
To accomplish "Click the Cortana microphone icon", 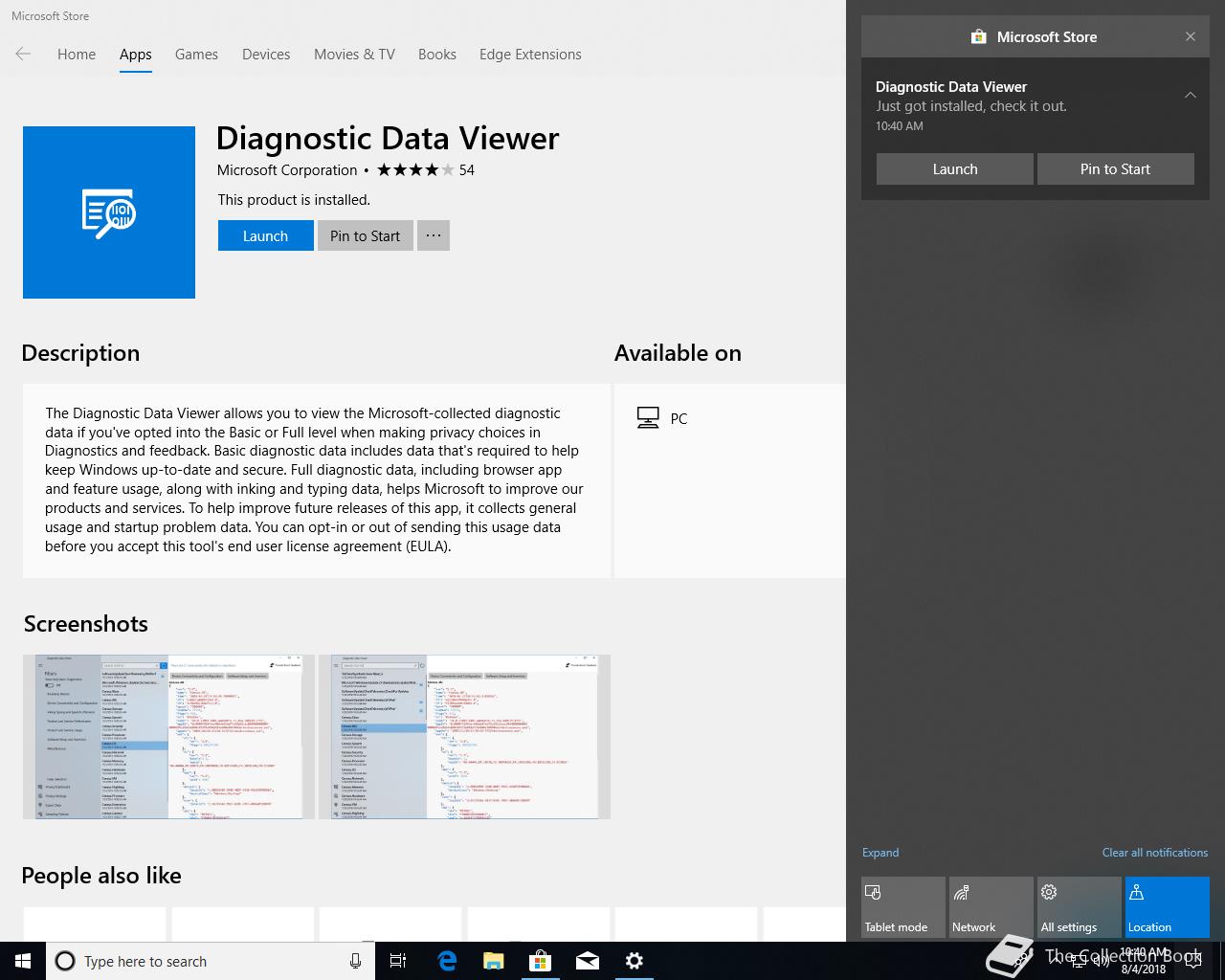I will click(x=355, y=961).
